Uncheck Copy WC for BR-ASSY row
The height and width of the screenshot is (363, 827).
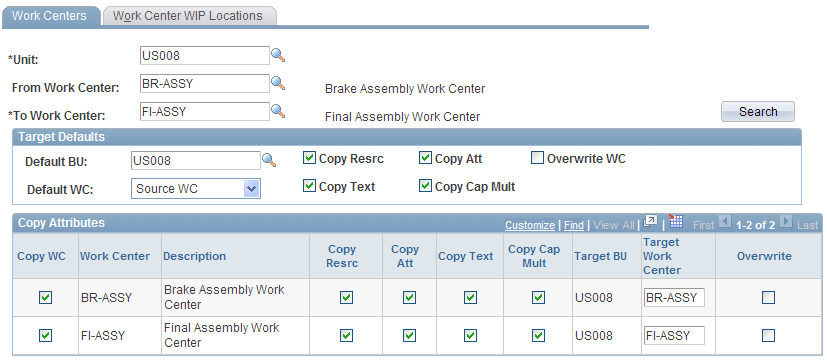pyautogui.click(x=46, y=298)
